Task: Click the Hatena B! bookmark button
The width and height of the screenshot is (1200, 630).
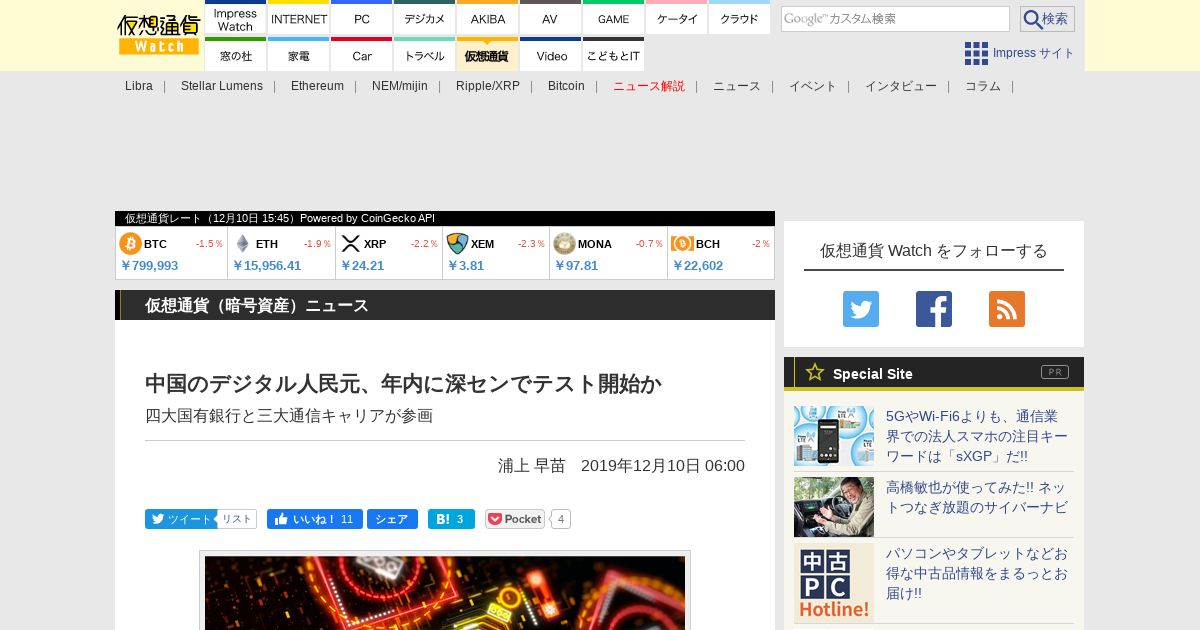Action: click(451, 519)
